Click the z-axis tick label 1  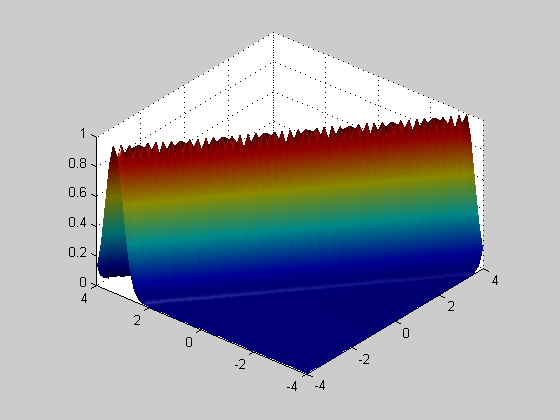[x=83, y=134]
